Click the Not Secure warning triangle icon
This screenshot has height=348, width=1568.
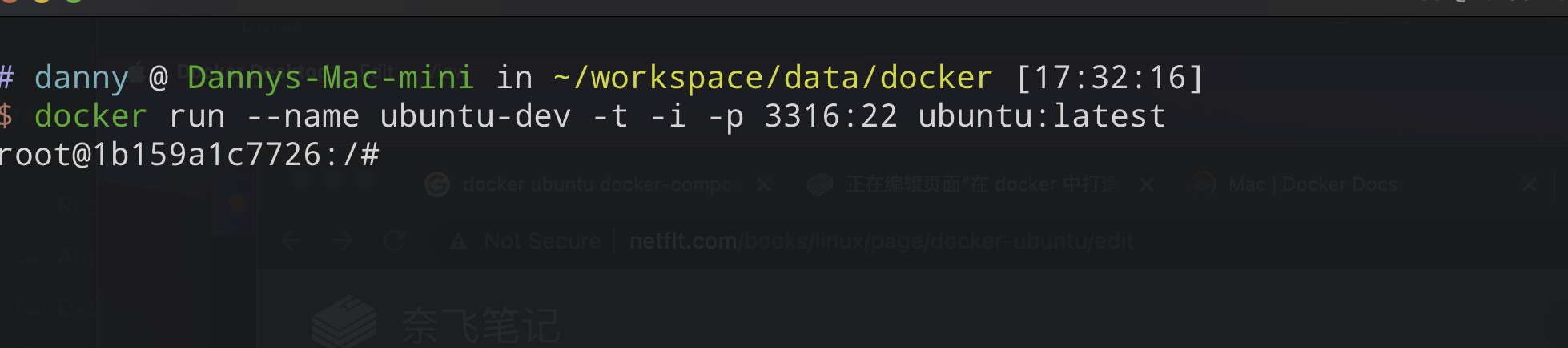[x=458, y=241]
